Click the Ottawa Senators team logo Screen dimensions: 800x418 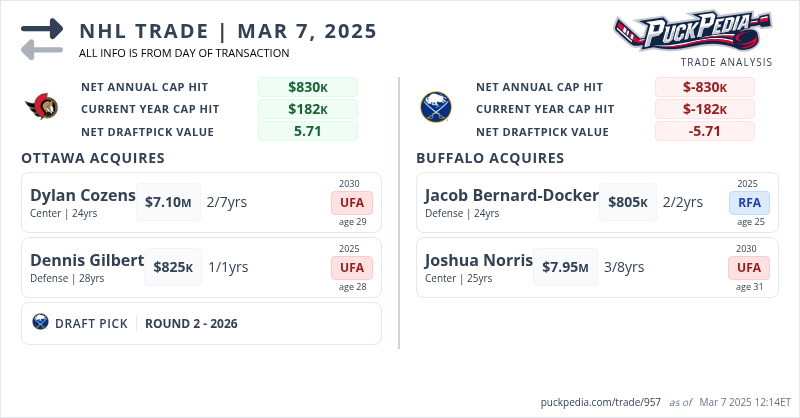click(42, 107)
